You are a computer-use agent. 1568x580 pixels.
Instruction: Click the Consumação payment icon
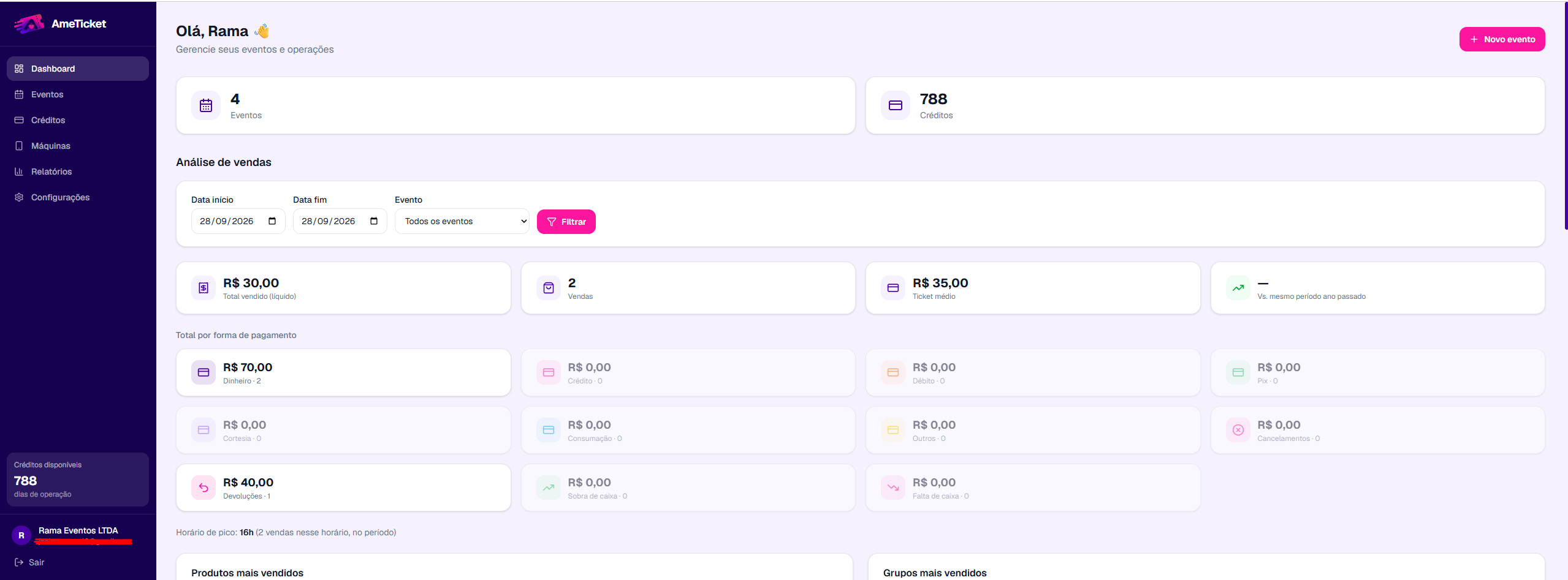549,430
